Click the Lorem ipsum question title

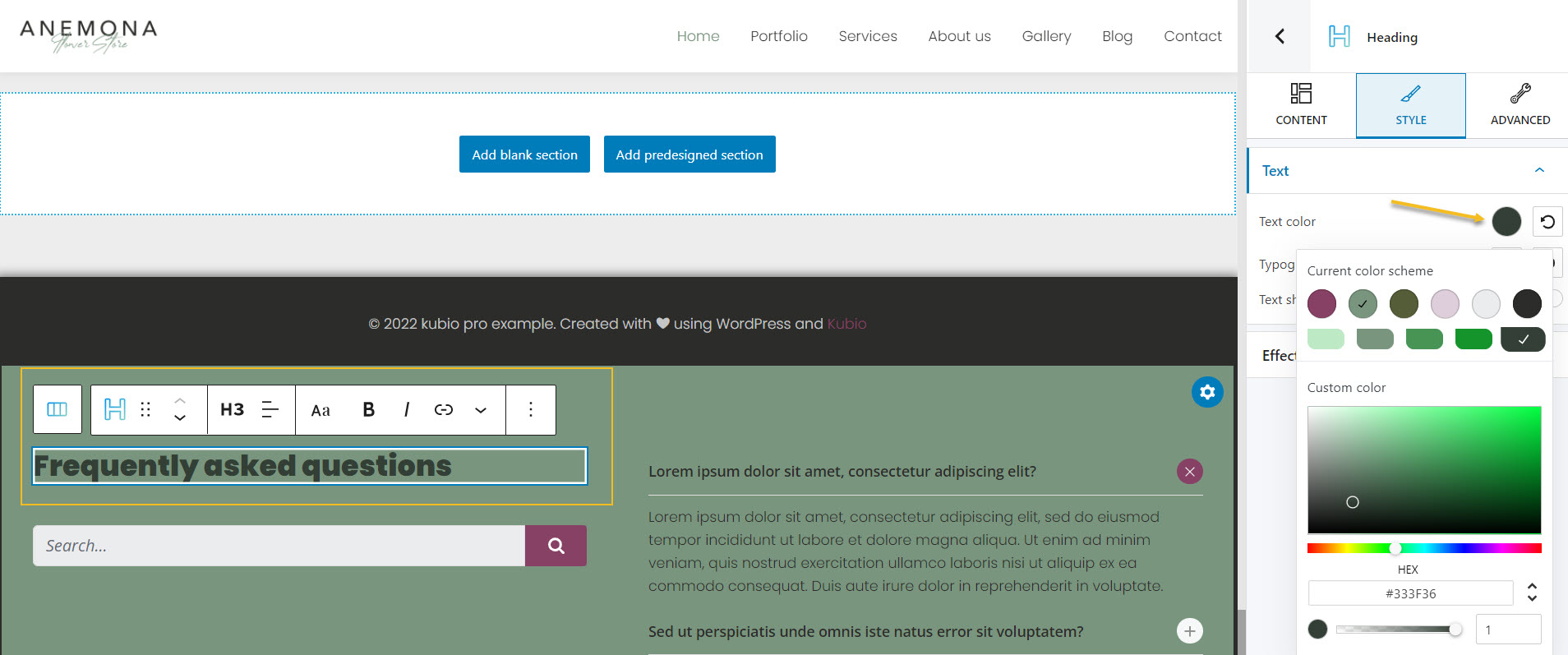point(842,472)
